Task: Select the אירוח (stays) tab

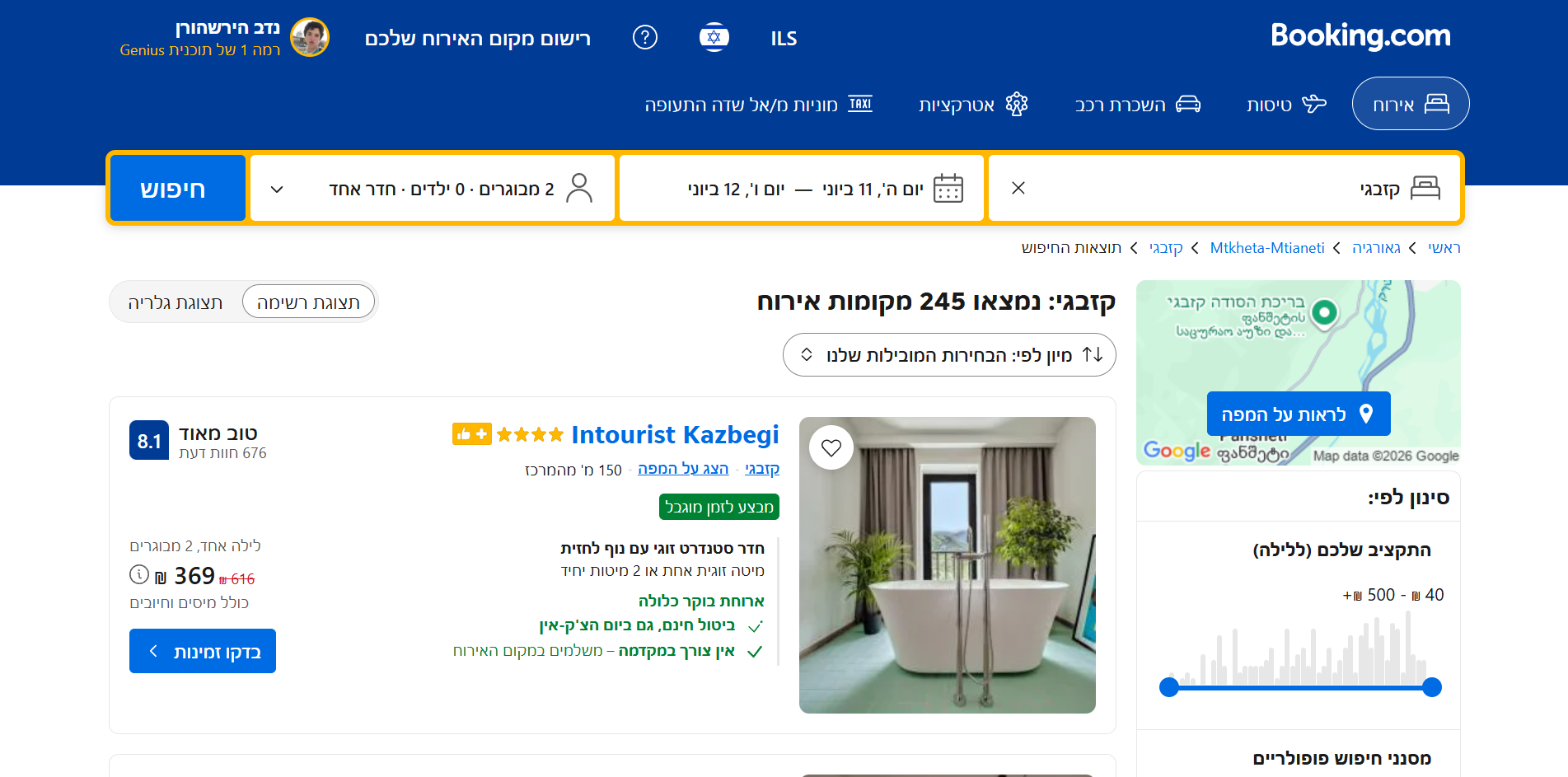Action: pyautogui.click(x=1411, y=104)
